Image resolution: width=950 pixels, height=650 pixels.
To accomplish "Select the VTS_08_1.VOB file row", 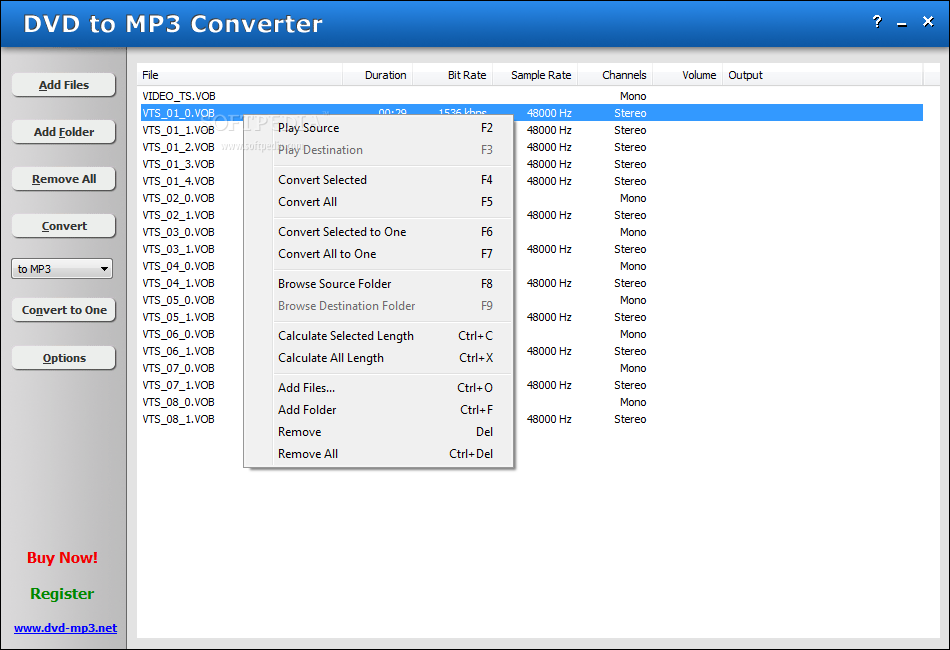I will coord(178,418).
